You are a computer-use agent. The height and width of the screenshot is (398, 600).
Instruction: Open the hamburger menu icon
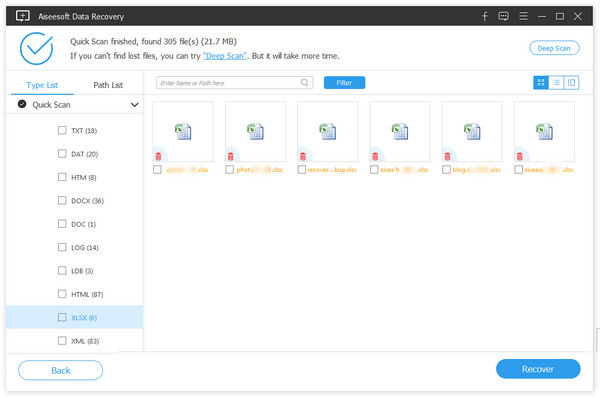[523, 16]
